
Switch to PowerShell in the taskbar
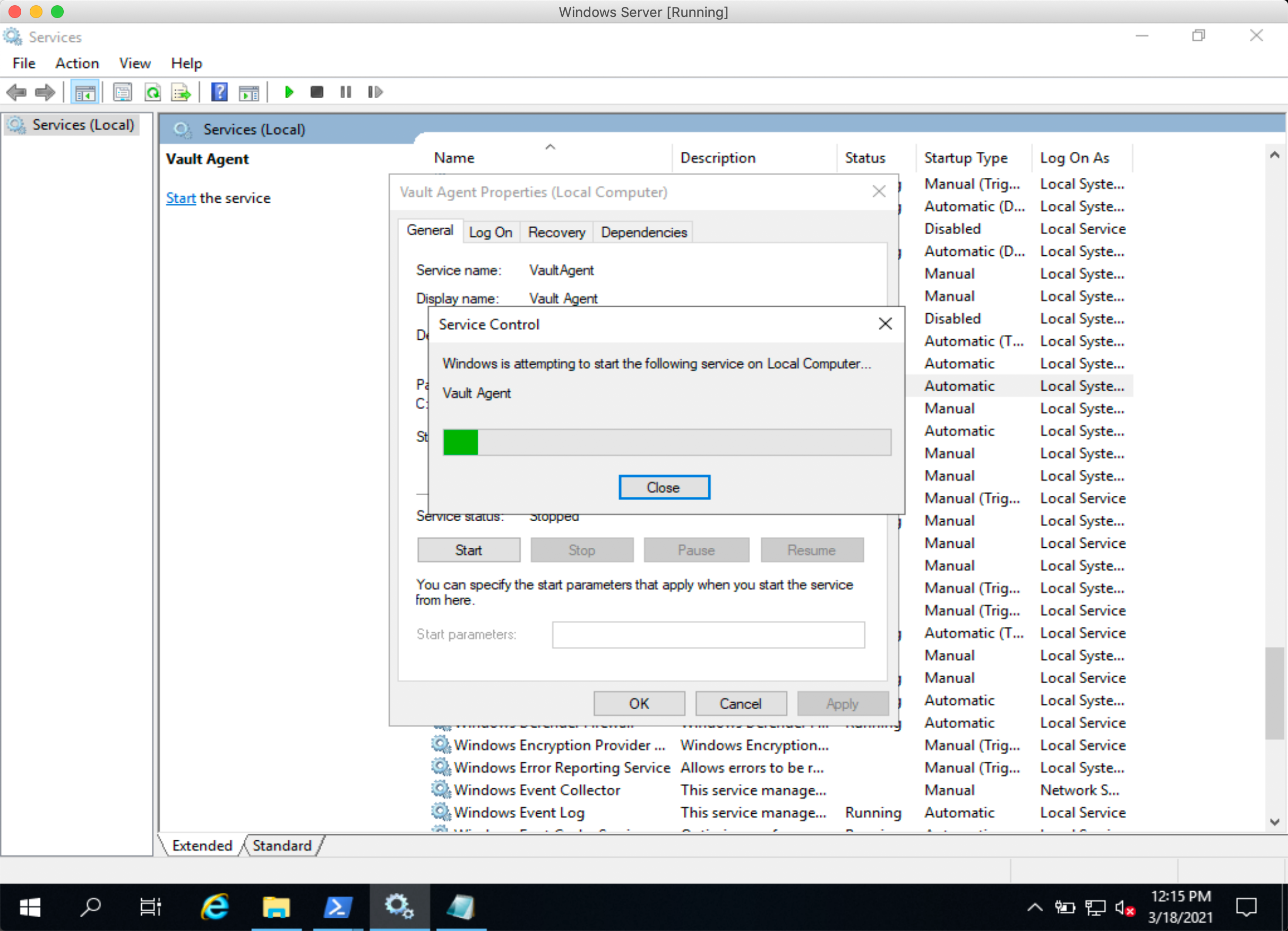tap(337, 907)
